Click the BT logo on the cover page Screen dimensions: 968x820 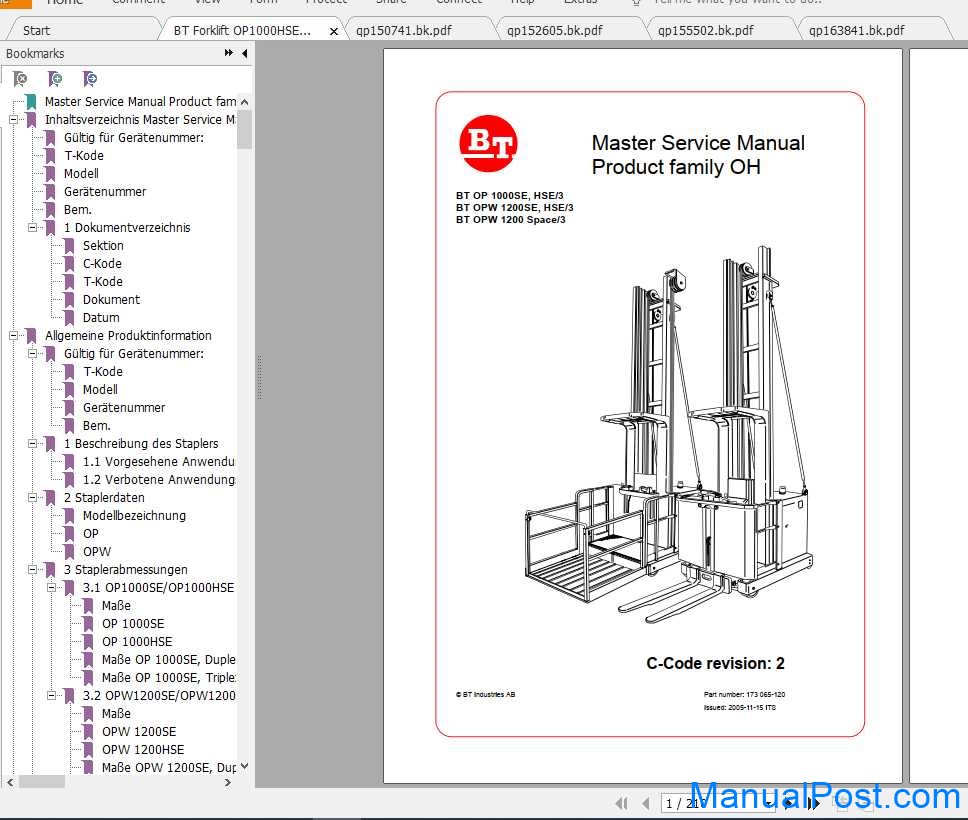point(488,143)
